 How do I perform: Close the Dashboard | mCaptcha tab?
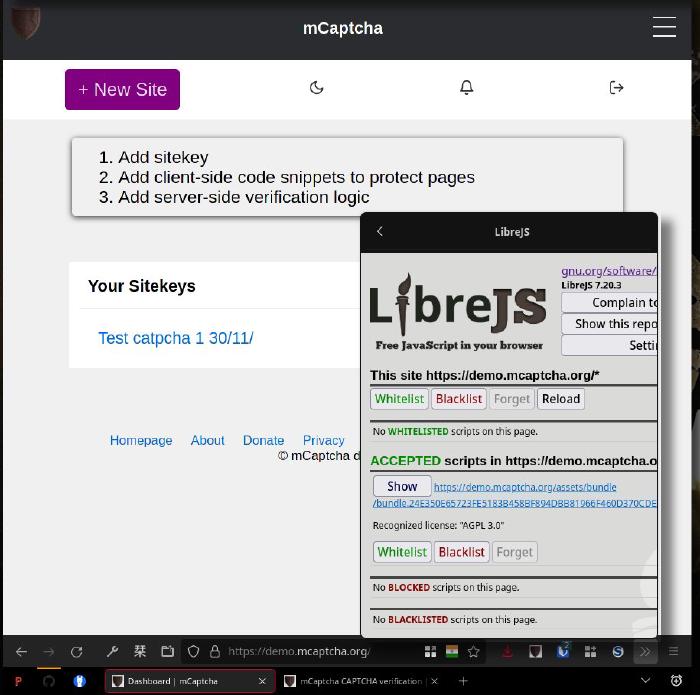coord(262,681)
